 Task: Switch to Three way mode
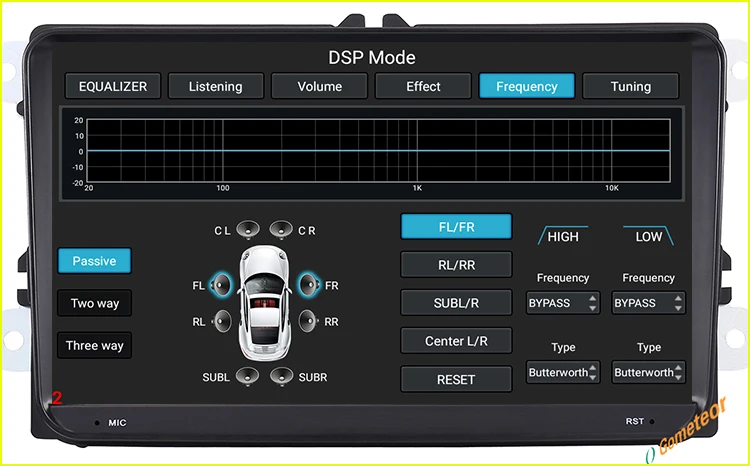pos(94,345)
